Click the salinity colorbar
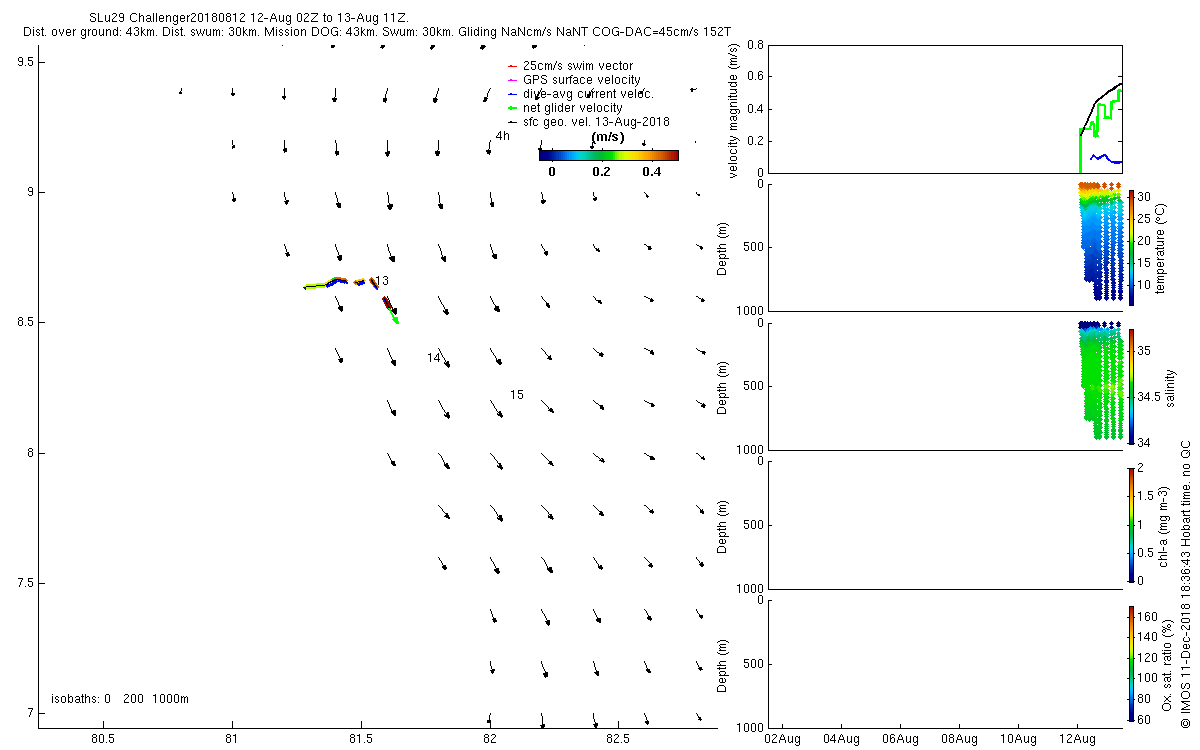 pos(1131,385)
